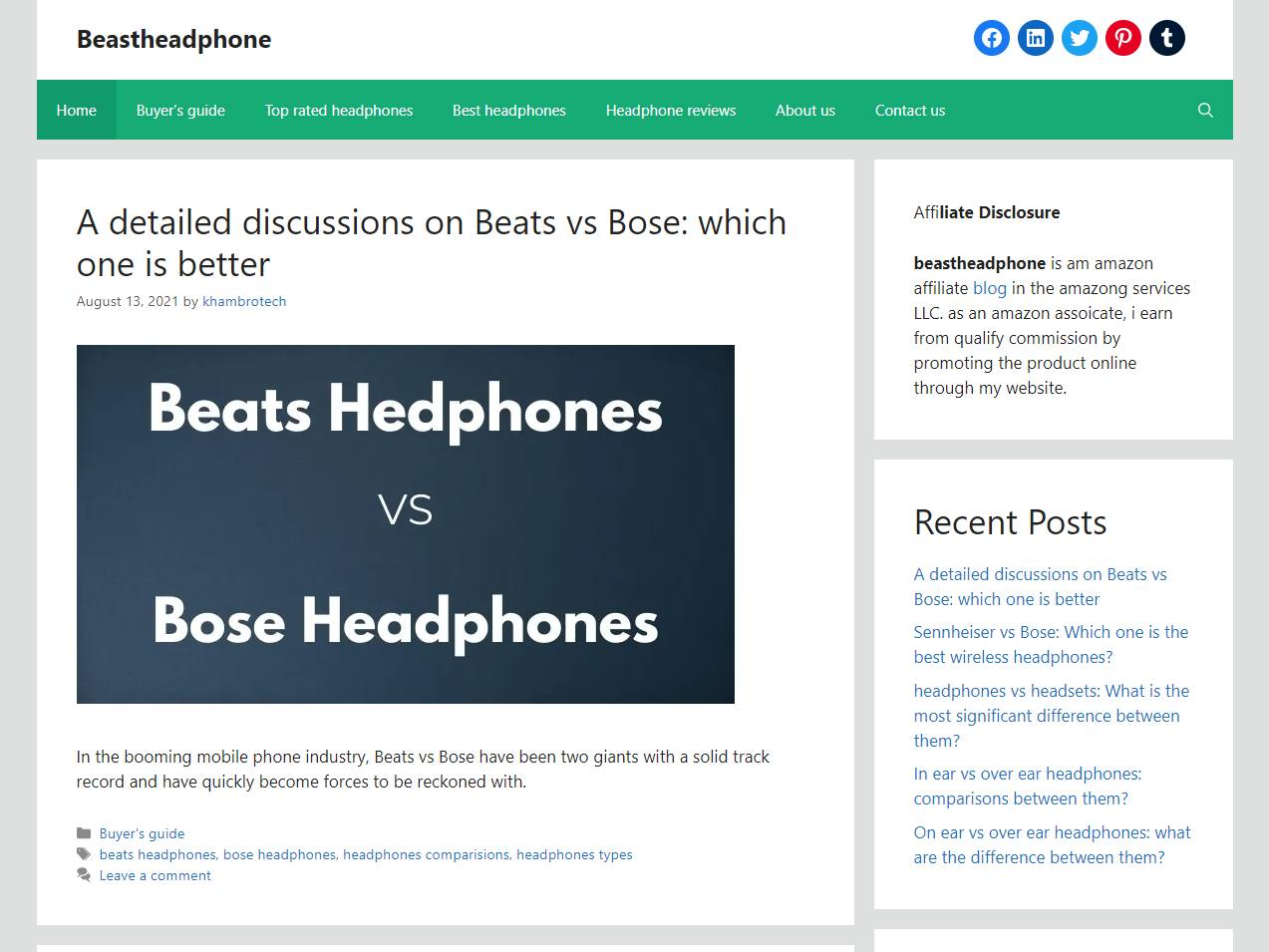Open Headphone reviews menu item

(x=671, y=110)
